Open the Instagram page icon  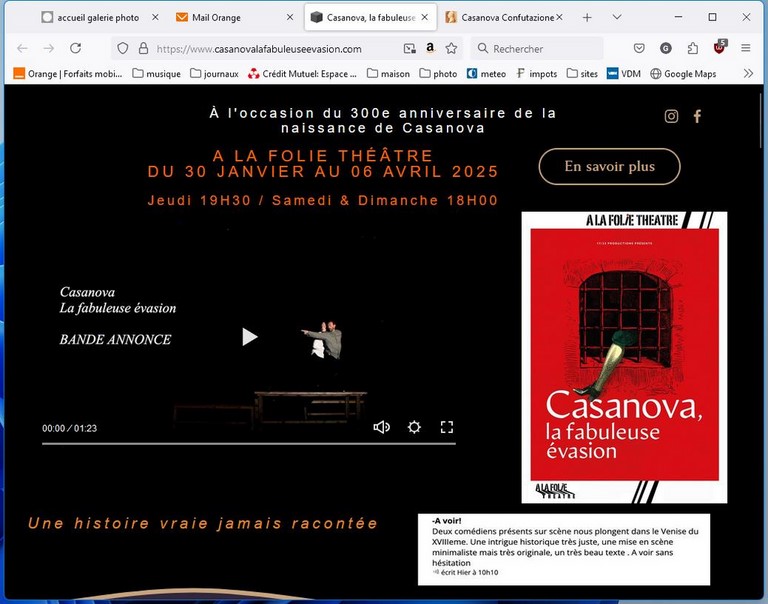click(672, 116)
